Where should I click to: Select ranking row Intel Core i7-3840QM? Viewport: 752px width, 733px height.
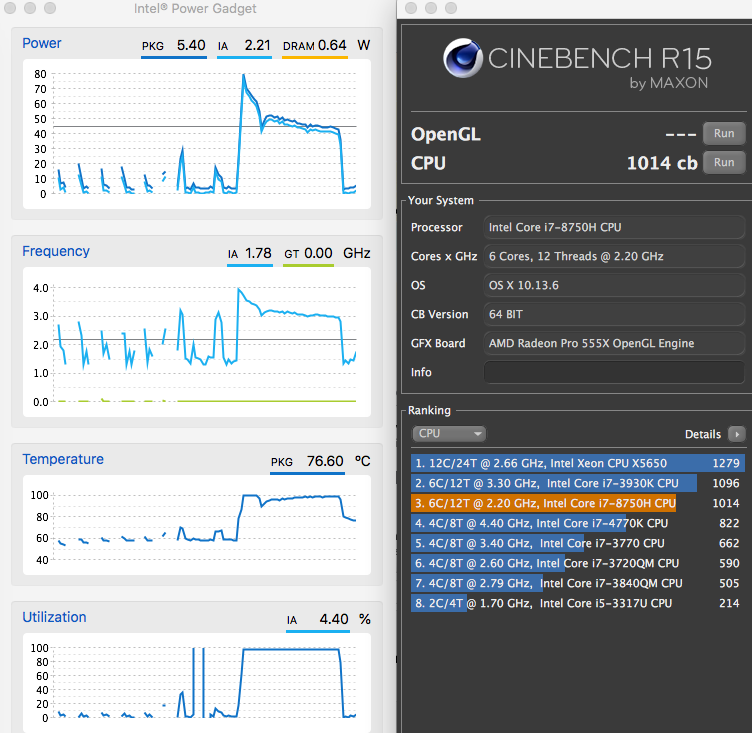click(x=577, y=583)
